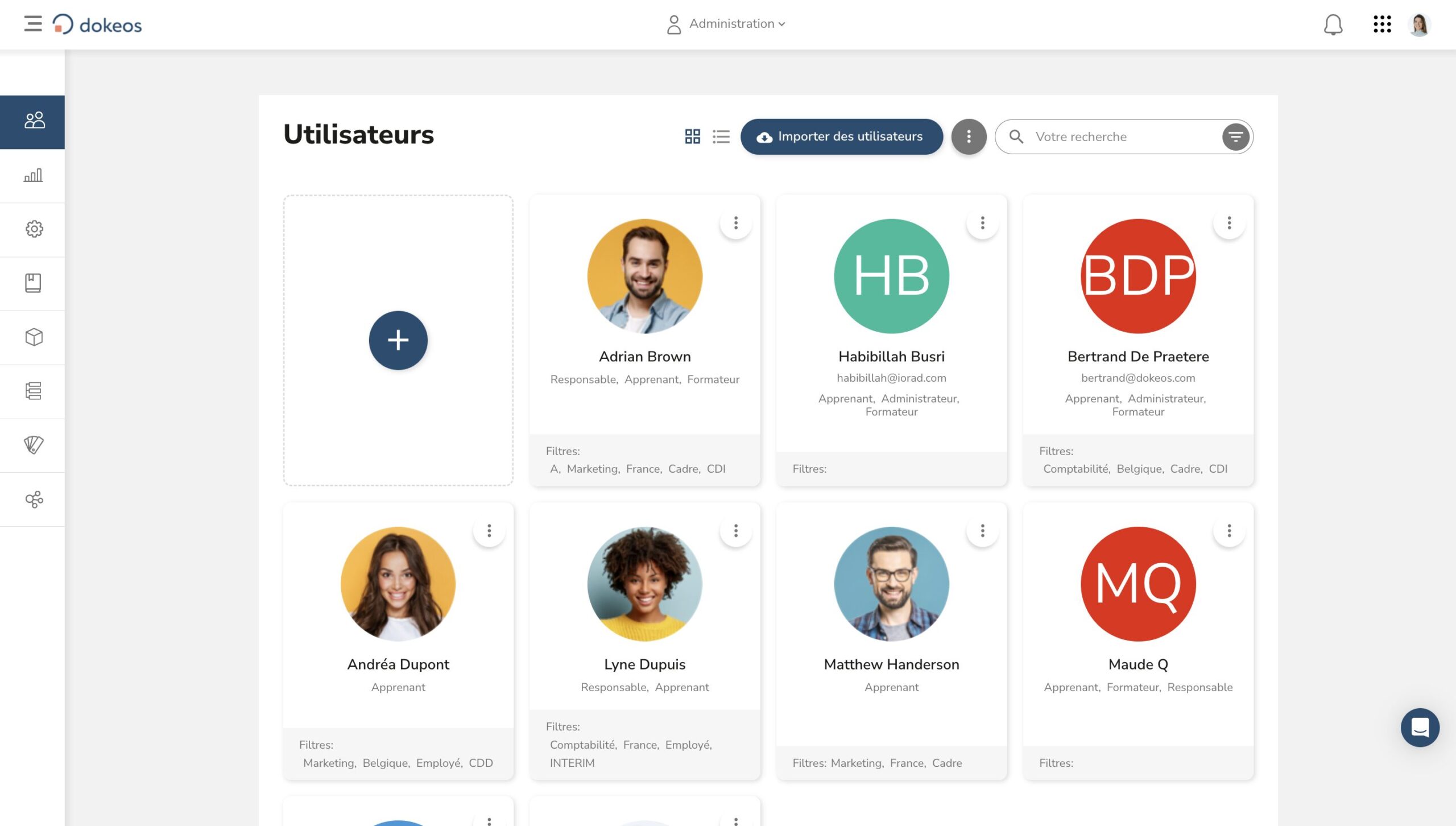
Task: Switch to list view layout
Action: click(x=721, y=137)
